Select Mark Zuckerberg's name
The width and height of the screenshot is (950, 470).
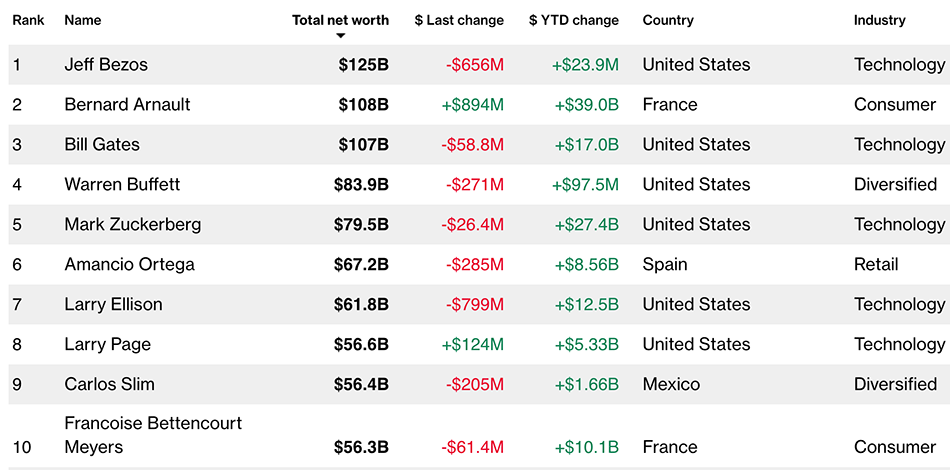[x=132, y=225]
